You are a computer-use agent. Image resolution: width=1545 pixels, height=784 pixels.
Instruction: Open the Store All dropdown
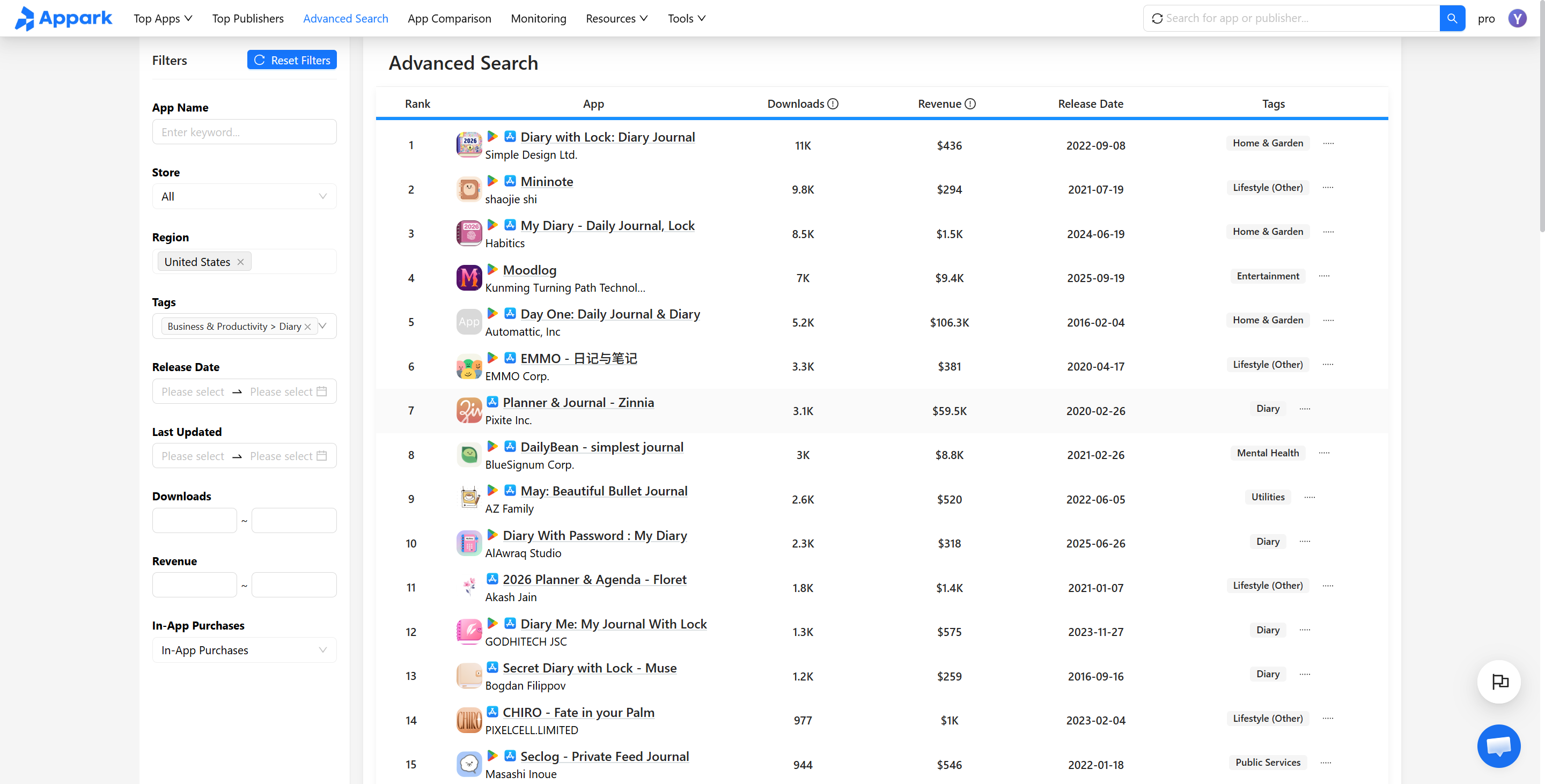(x=244, y=197)
